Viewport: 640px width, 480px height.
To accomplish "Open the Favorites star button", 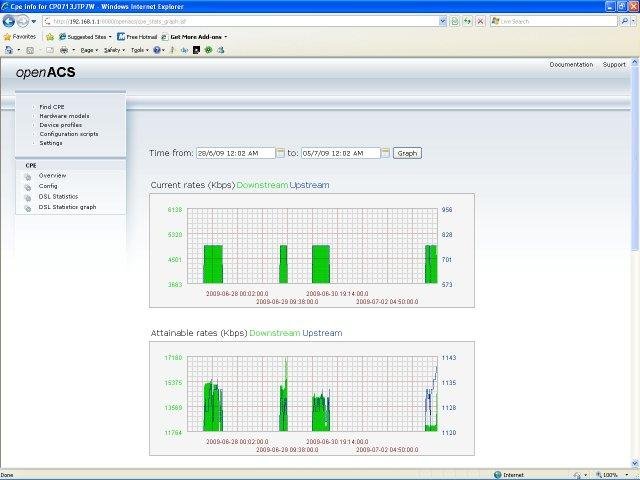I will pos(20,37).
